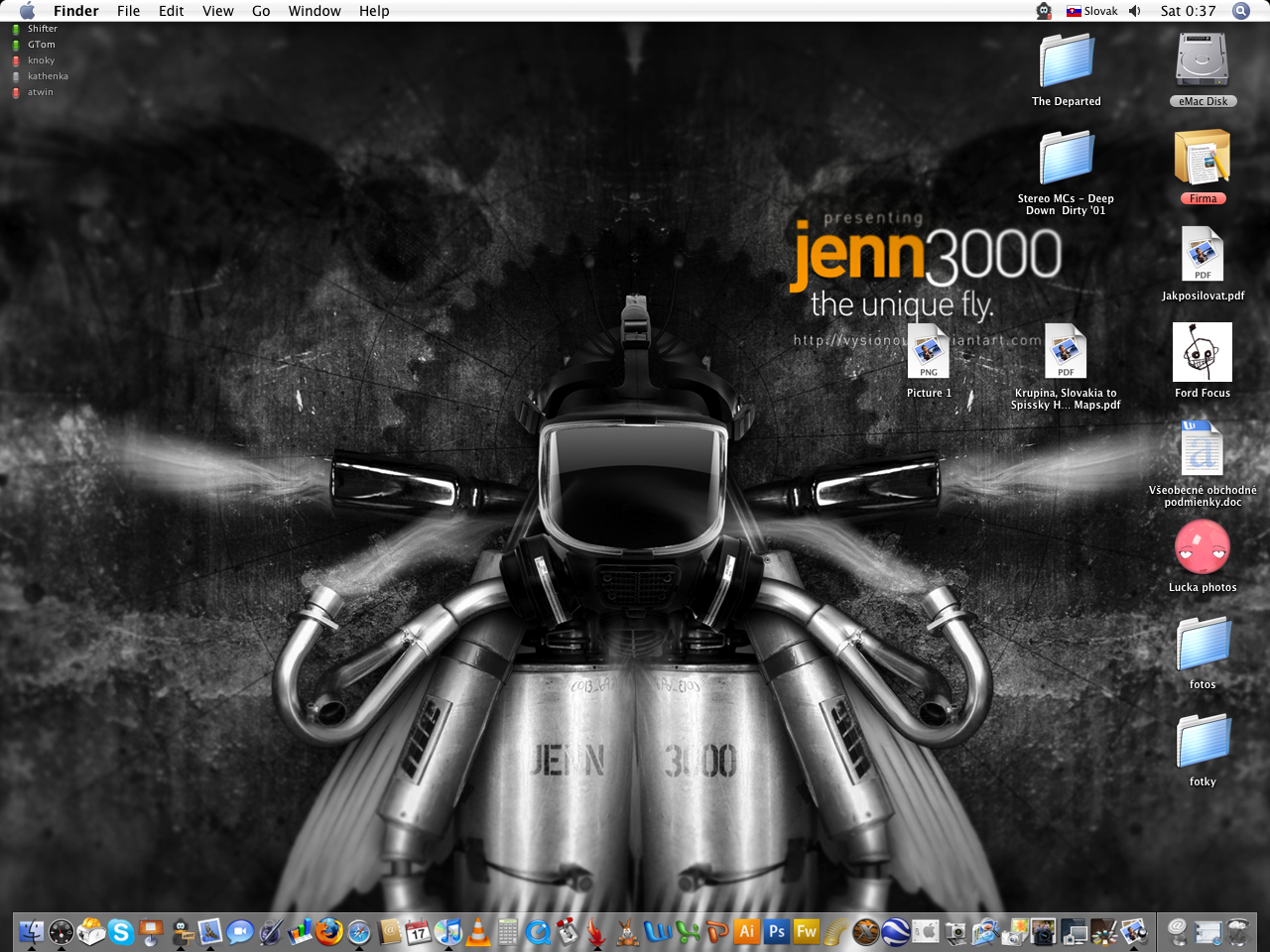Open the Trash in the dock

click(x=1237, y=932)
